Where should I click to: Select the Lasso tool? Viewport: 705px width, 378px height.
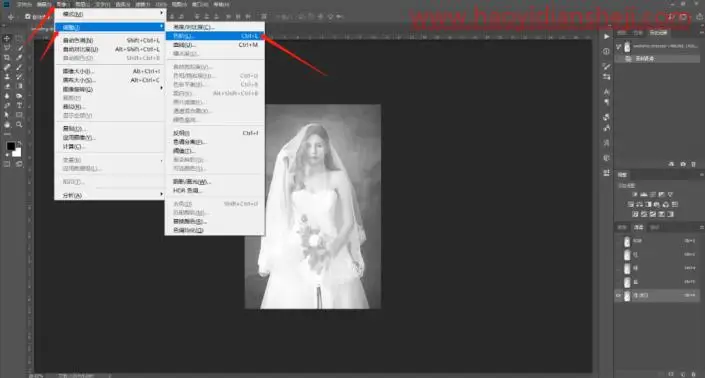7,48
